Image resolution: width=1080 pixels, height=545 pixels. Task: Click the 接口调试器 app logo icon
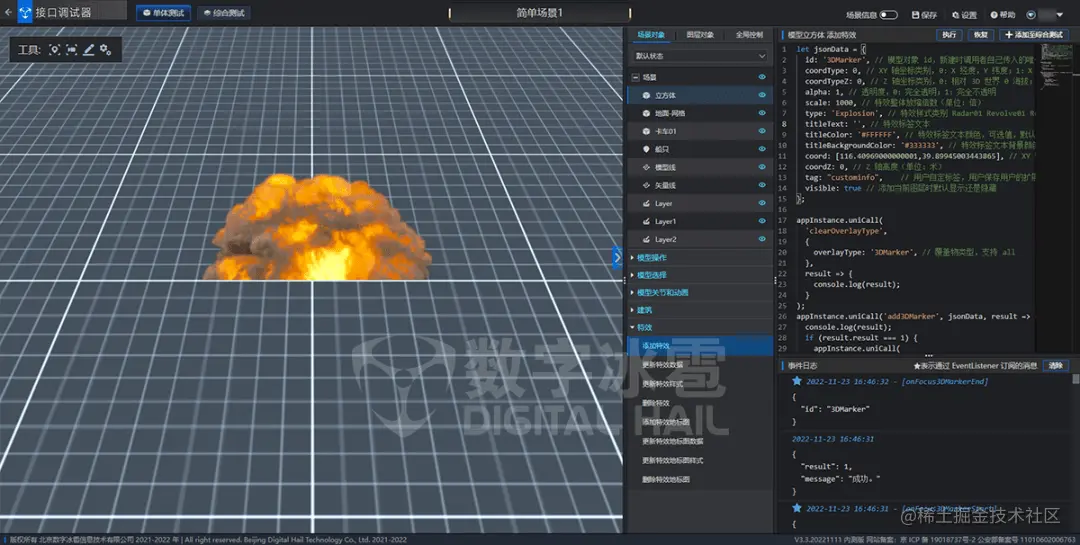tap(25, 12)
